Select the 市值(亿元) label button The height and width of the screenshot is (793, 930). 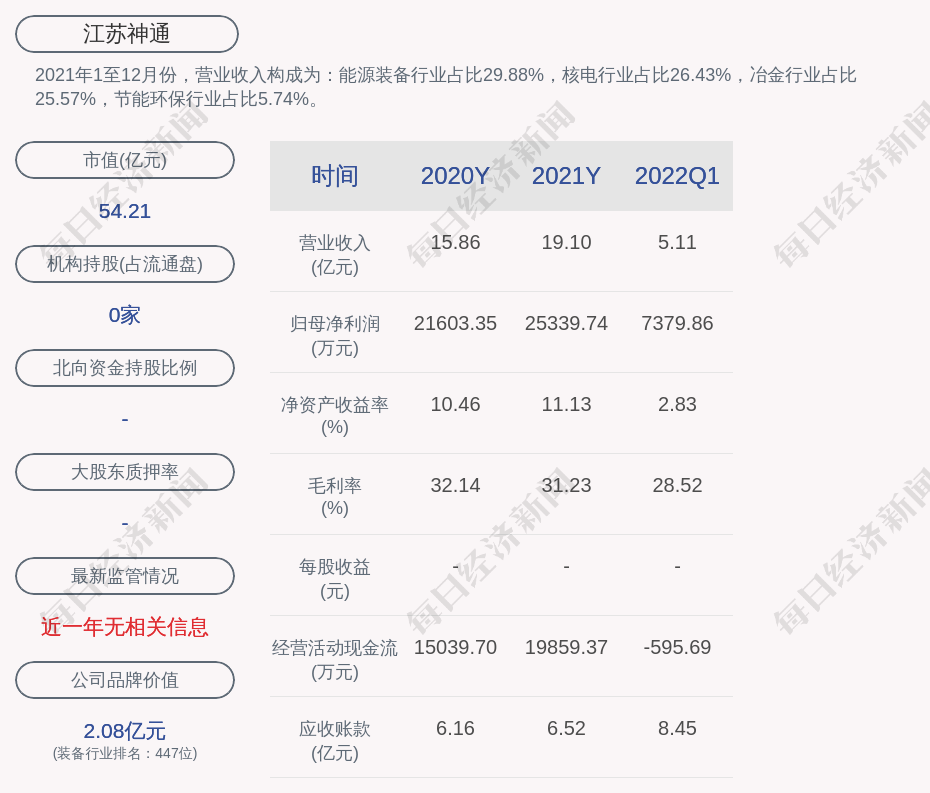(125, 160)
